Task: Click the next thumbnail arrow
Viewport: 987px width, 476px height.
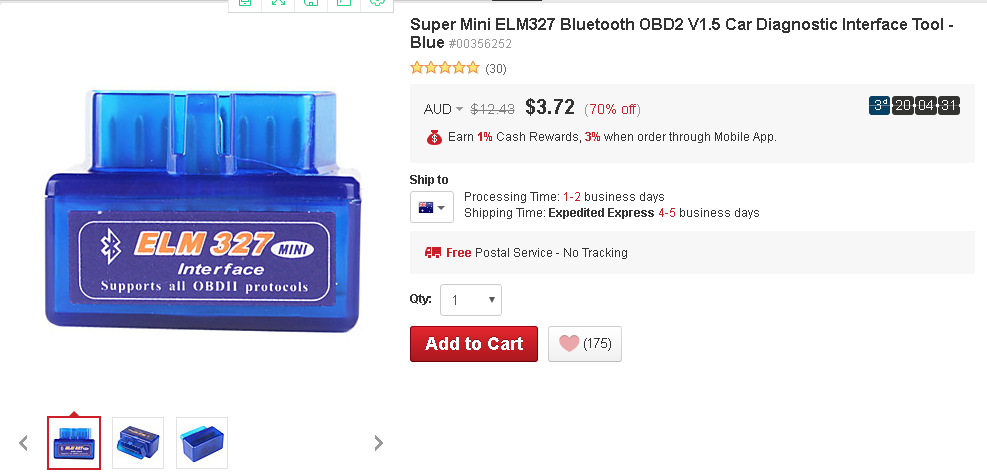Action: pyautogui.click(x=378, y=442)
